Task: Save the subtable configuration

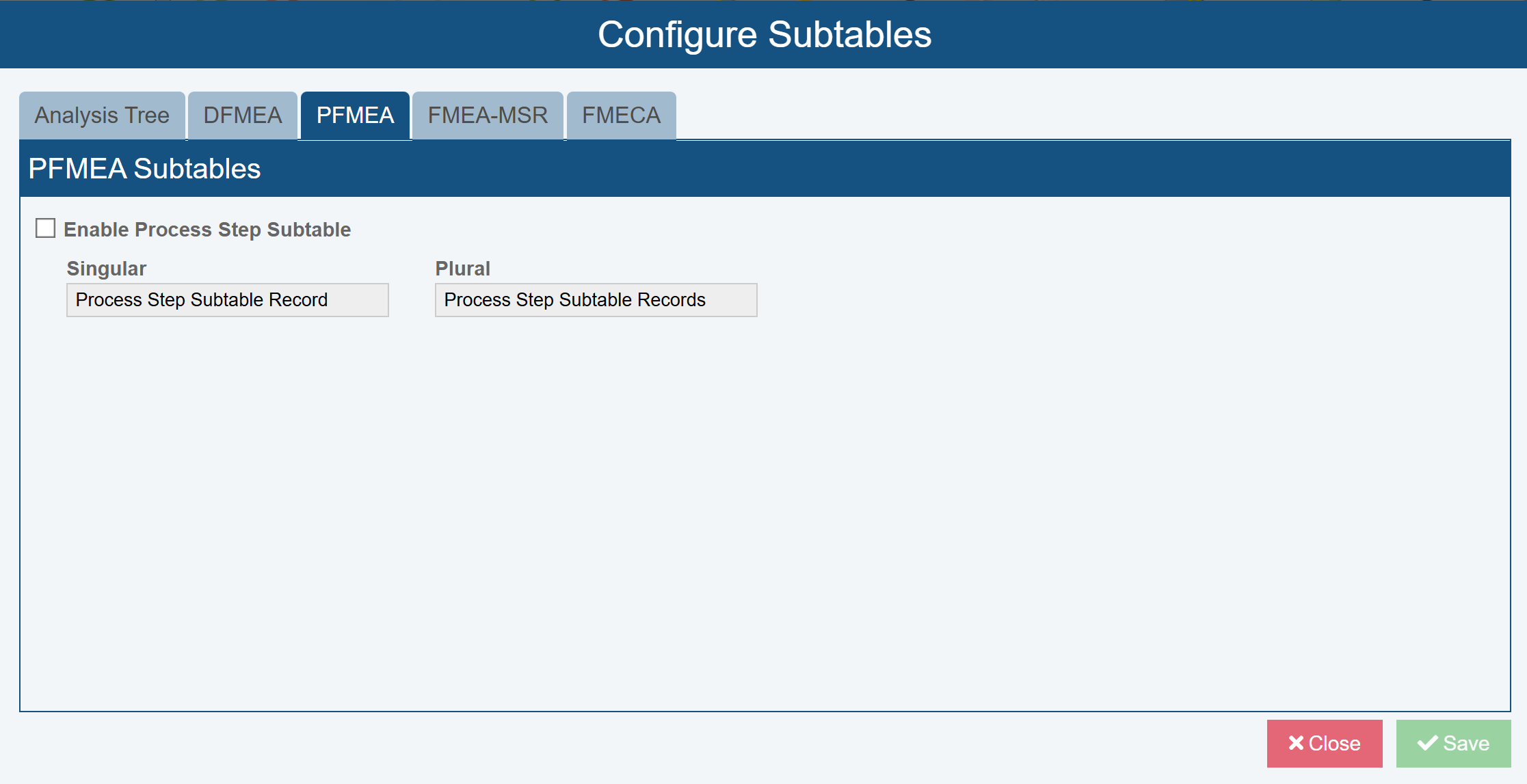Action: pos(1453,743)
